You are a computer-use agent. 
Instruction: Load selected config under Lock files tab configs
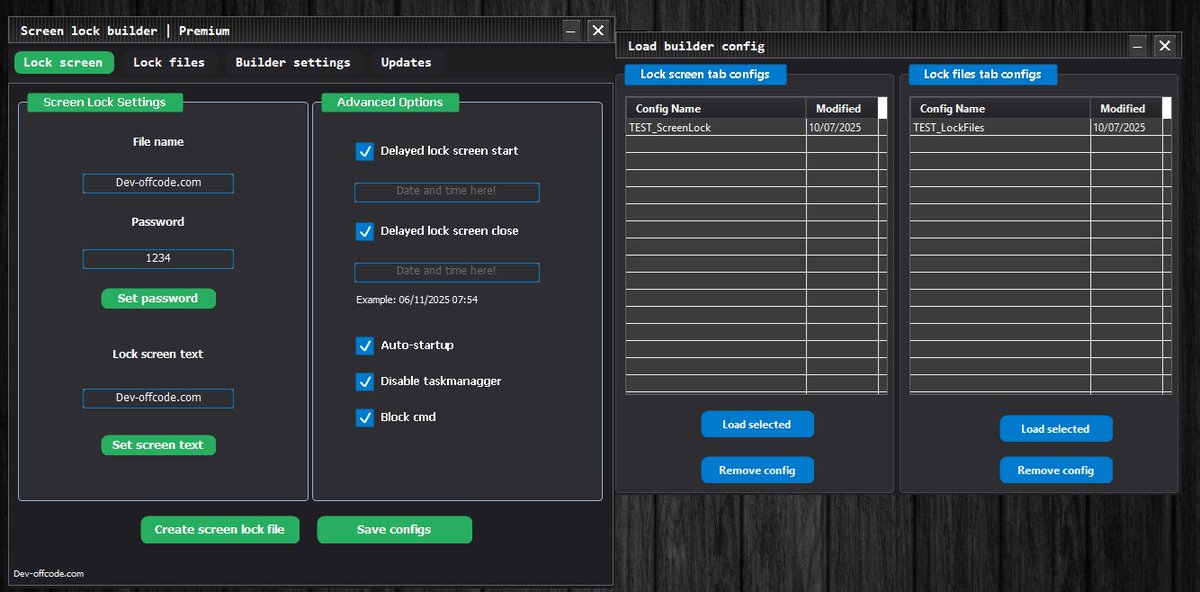pyautogui.click(x=1056, y=428)
